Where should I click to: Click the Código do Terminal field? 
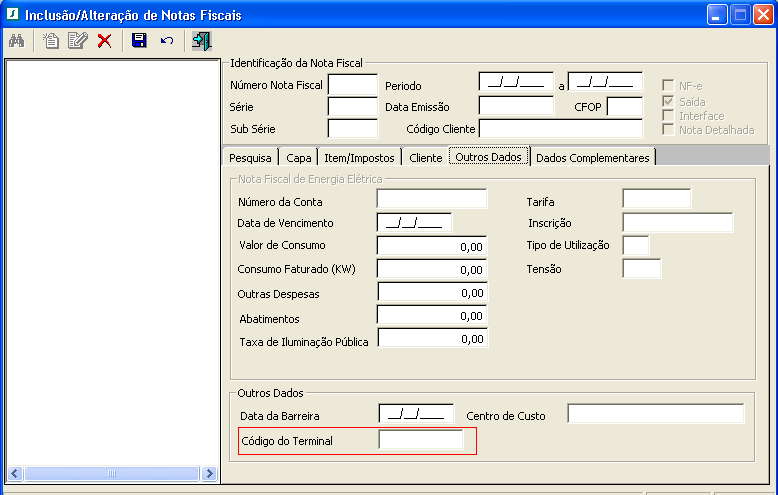click(x=421, y=440)
